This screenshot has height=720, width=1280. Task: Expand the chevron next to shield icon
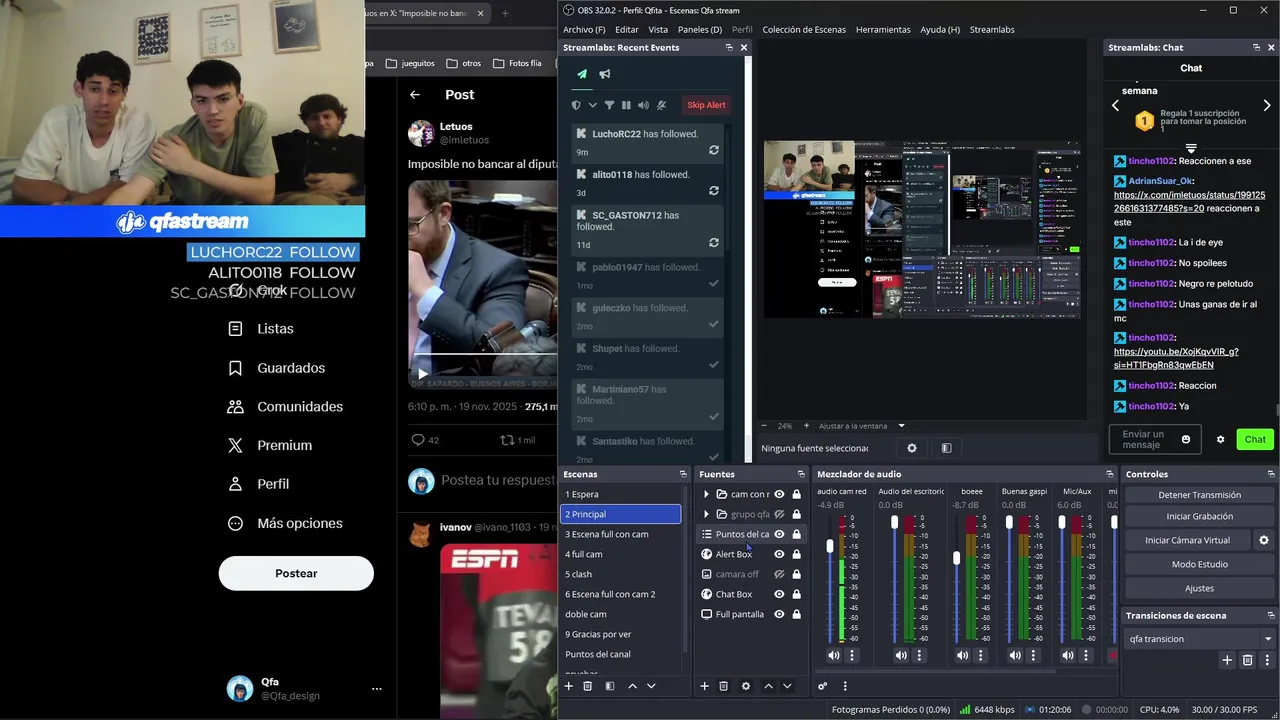coord(592,105)
